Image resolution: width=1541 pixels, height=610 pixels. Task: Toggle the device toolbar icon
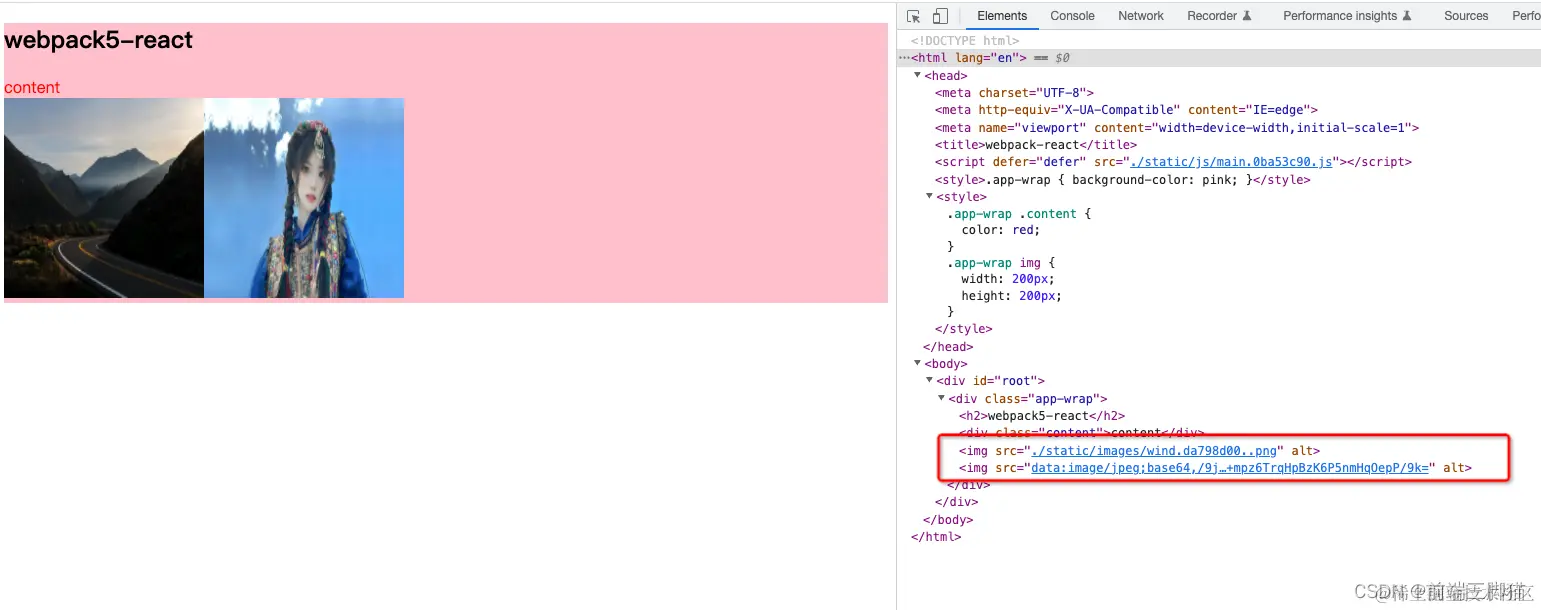940,16
